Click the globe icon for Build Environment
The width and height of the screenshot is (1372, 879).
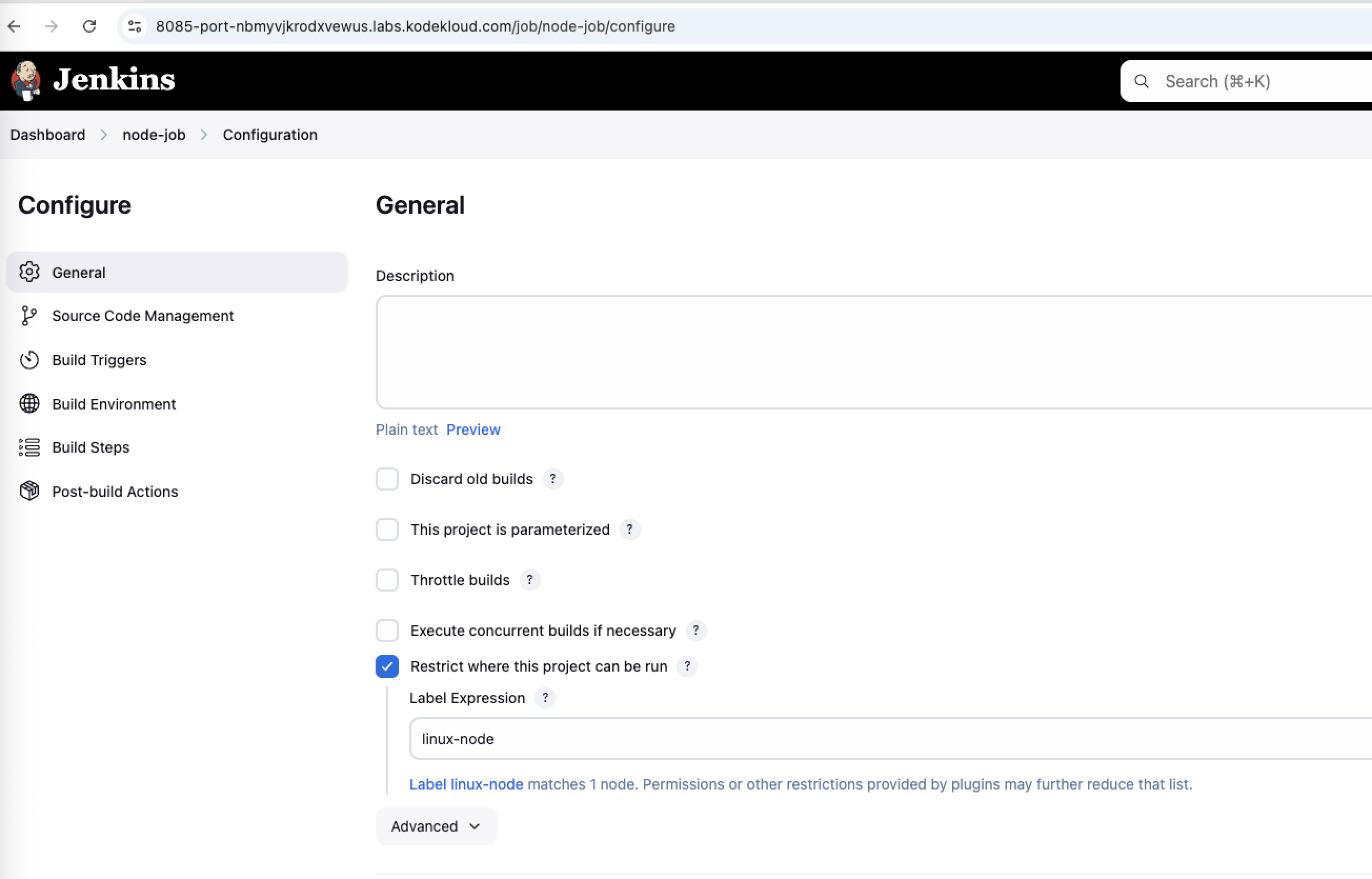pyautogui.click(x=29, y=404)
